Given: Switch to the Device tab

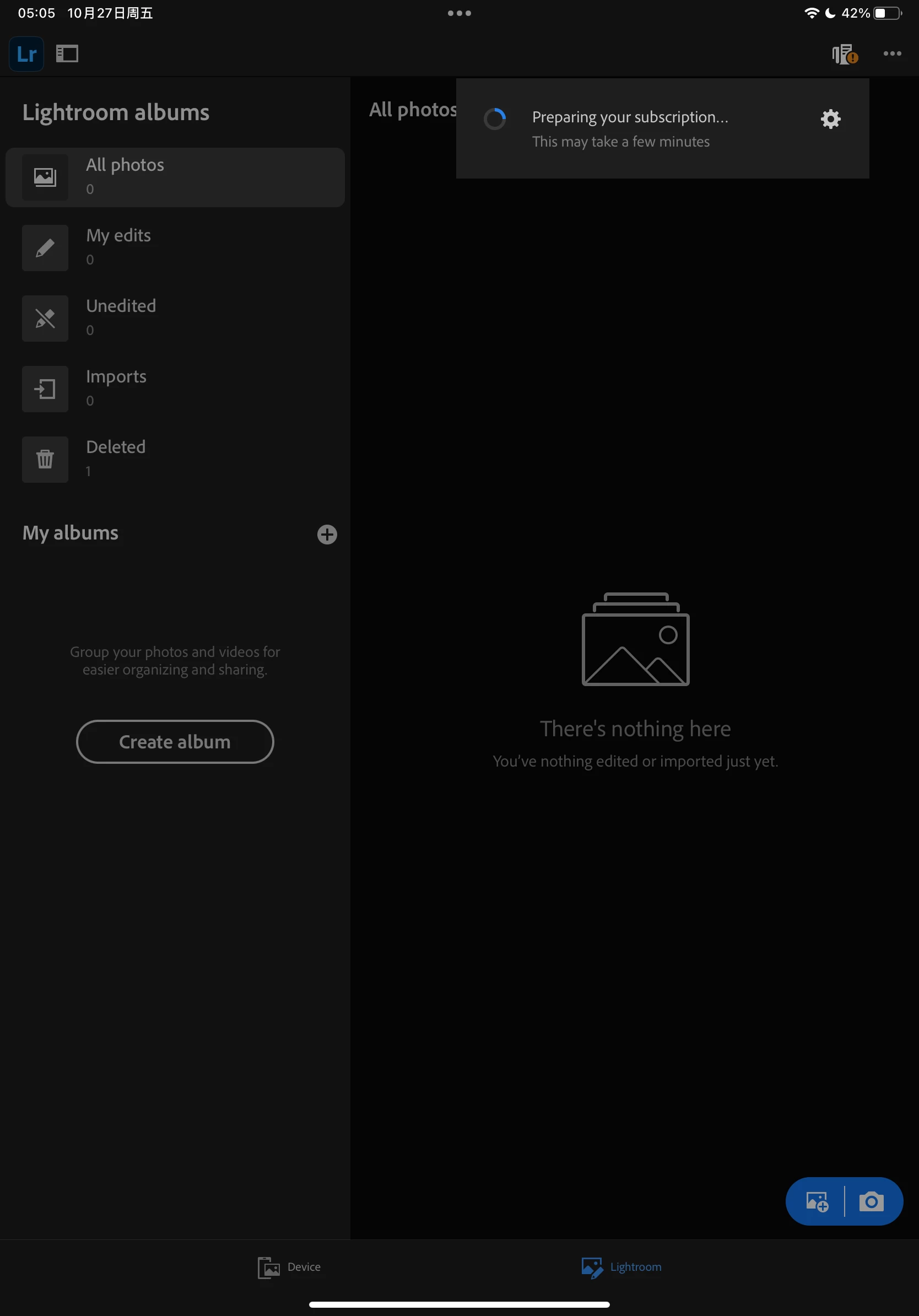Looking at the screenshot, I should (289, 1267).
